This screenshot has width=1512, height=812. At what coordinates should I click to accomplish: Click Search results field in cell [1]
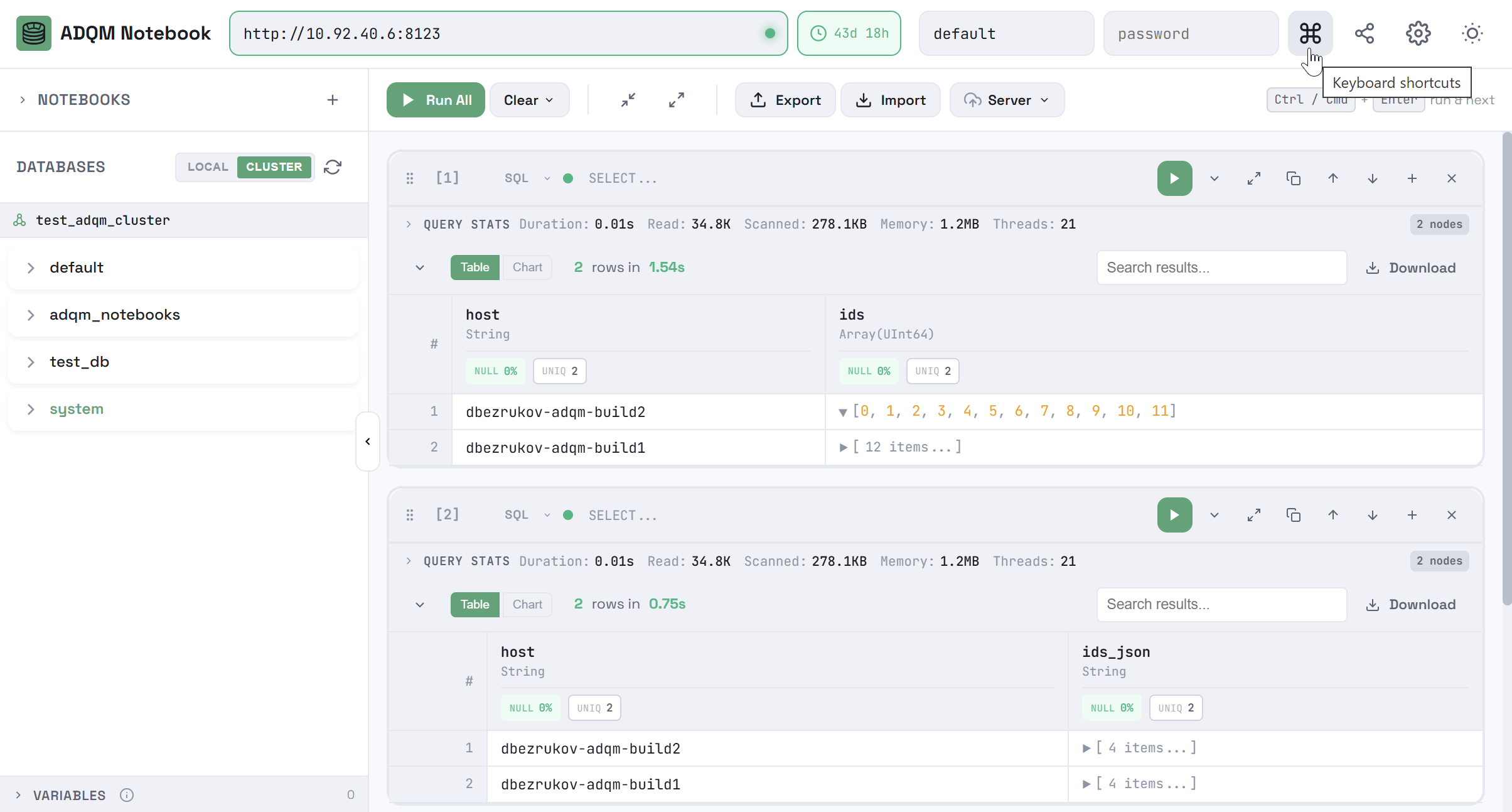(1221, 268)
